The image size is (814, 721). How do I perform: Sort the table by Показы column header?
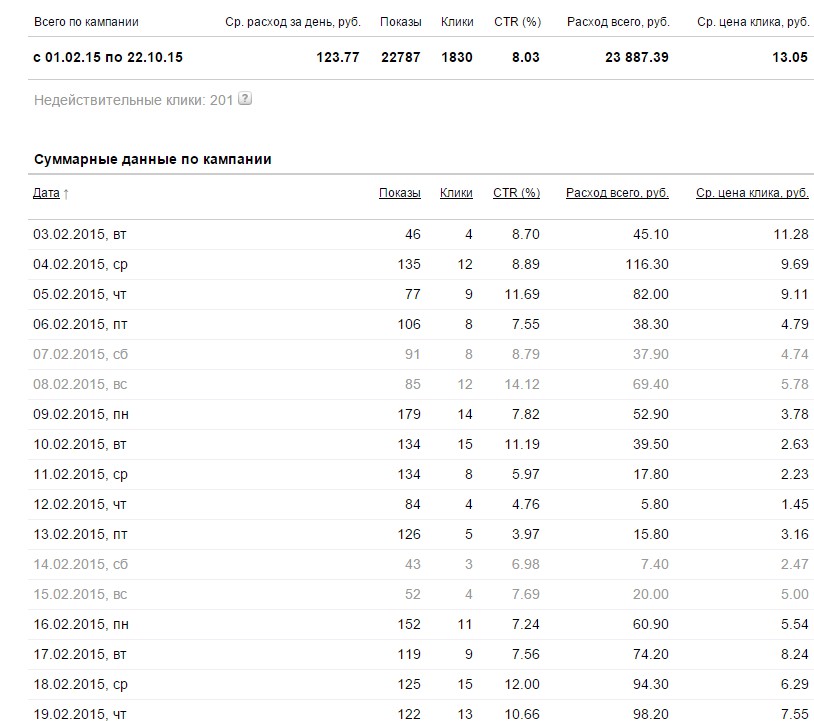pos(400,193)
